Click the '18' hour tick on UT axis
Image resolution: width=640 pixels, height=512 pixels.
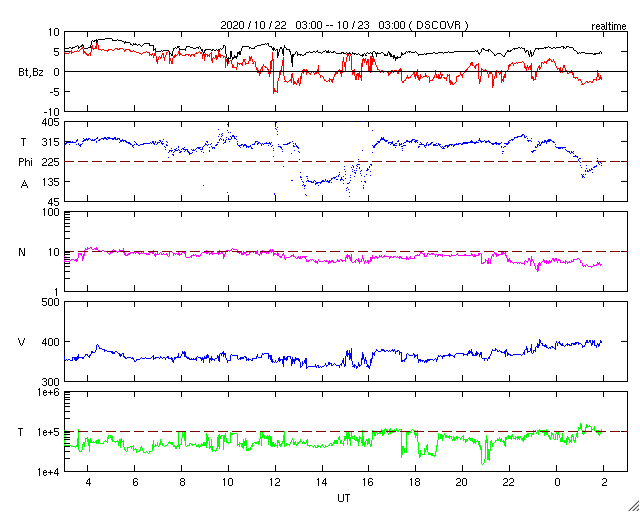point(416,482)
